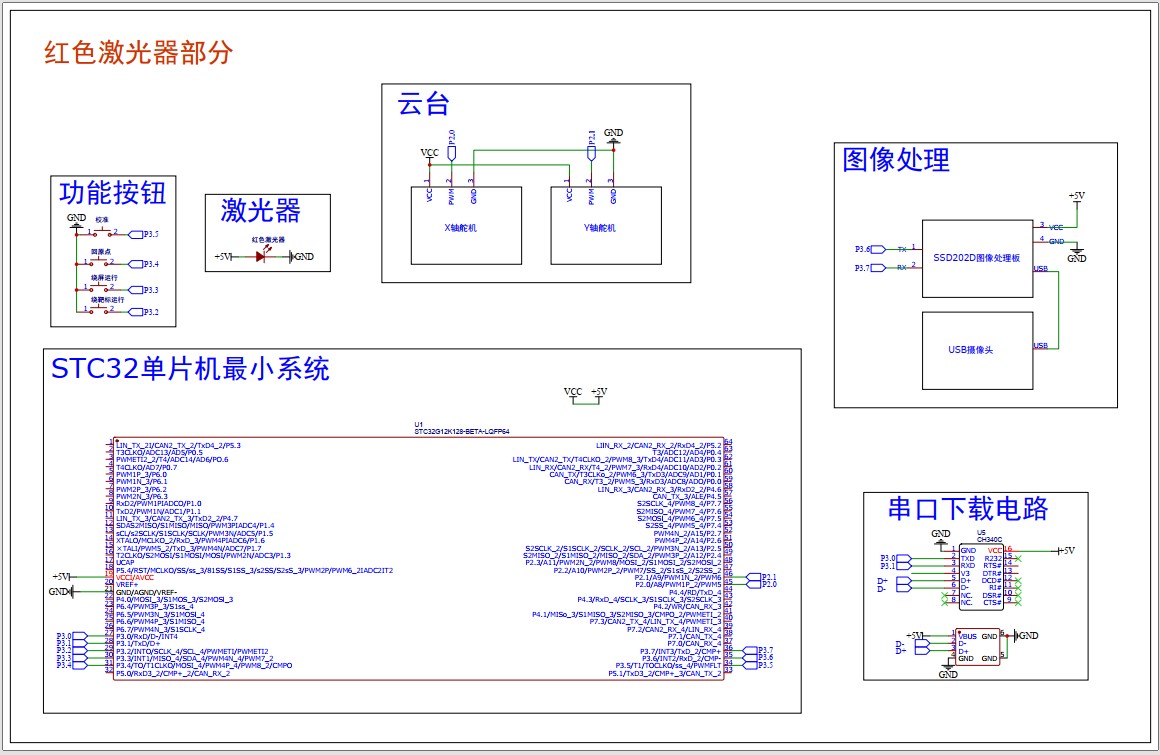Viewport: 1160px width, 755px height.
Task: Select the P2.1 net port right of MCU
Action: pos(761,577)
